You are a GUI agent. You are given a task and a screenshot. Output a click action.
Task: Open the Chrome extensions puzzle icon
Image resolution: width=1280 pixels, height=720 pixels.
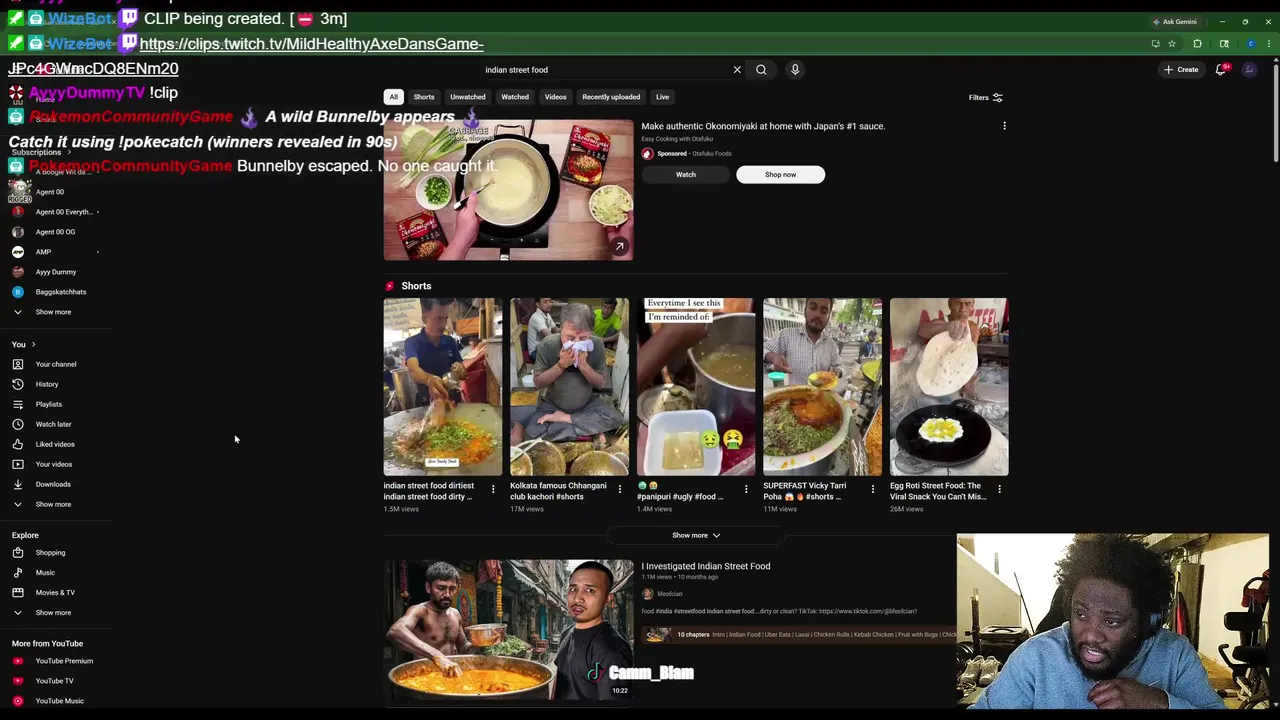[1197, 44]
